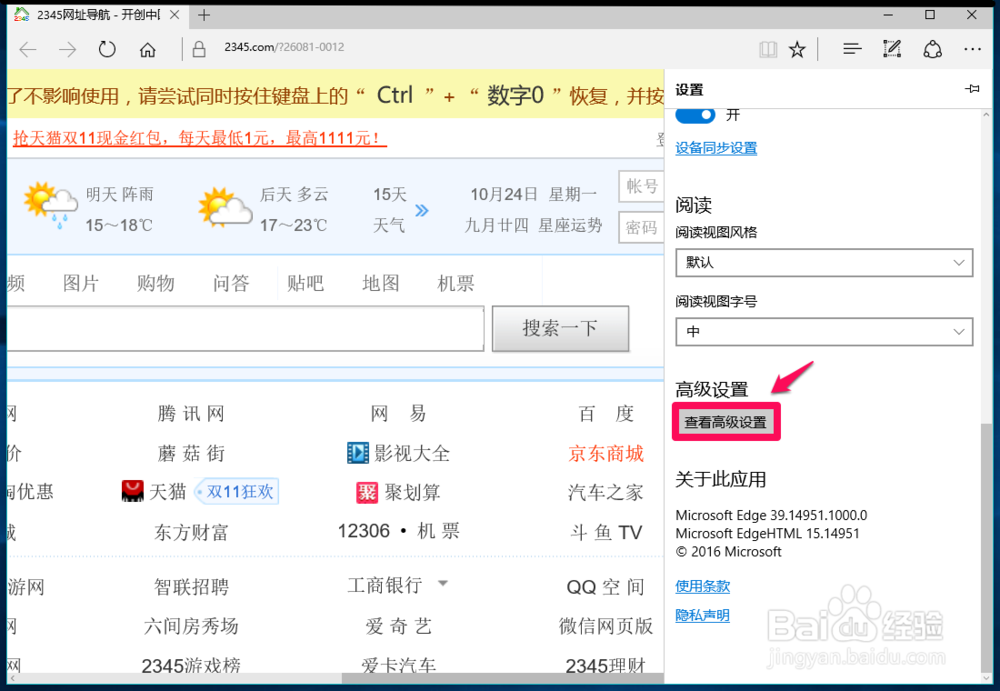Go back using the browser back arrow

click(x=28, y=49)
